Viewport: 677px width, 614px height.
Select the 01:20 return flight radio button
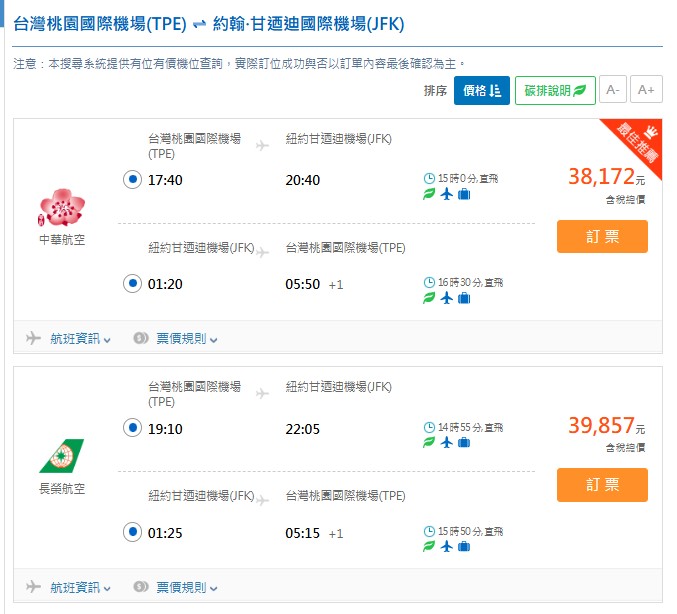coord(132,284)
